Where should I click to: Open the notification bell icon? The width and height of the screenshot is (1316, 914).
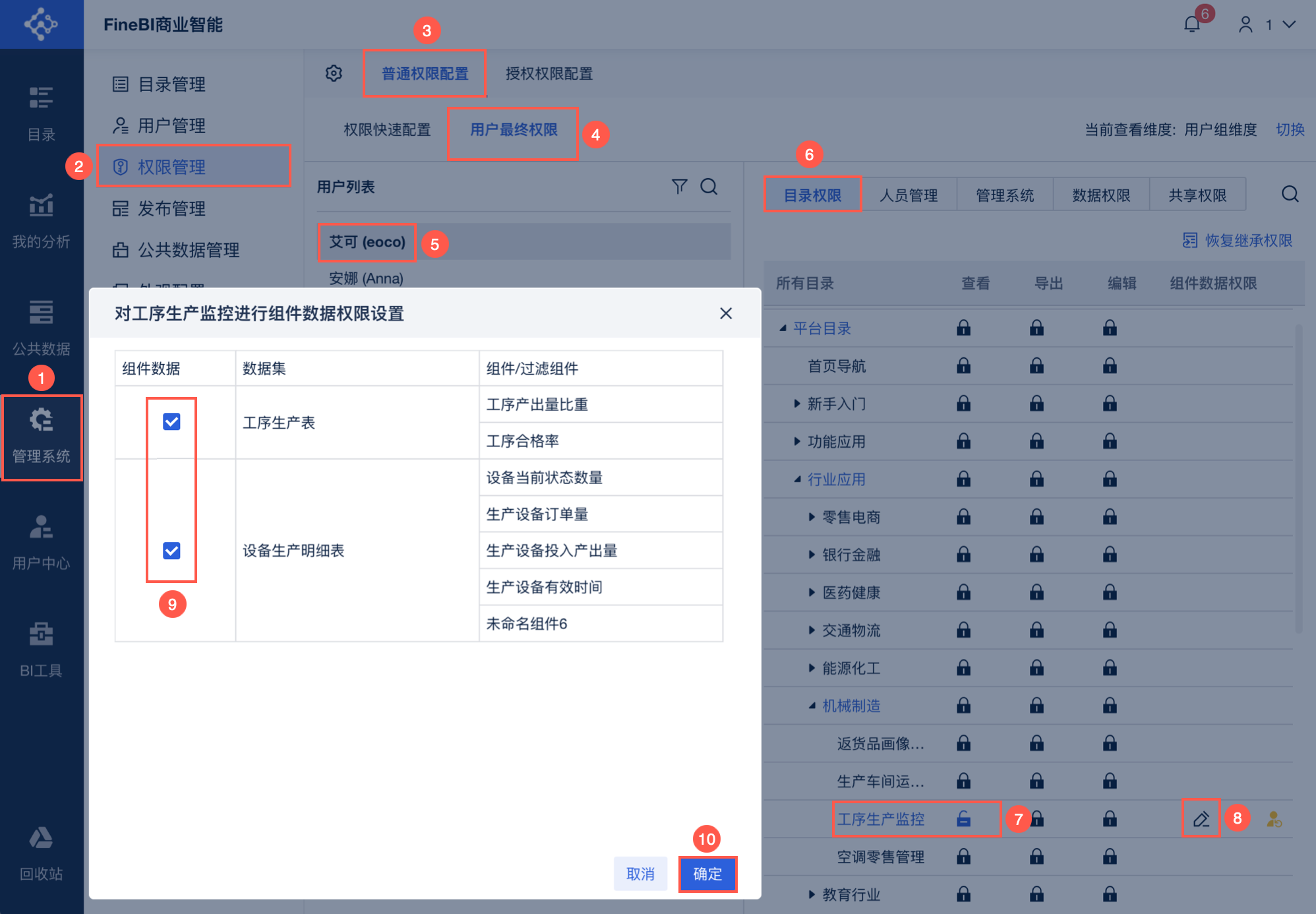(x=1191, y=24)
